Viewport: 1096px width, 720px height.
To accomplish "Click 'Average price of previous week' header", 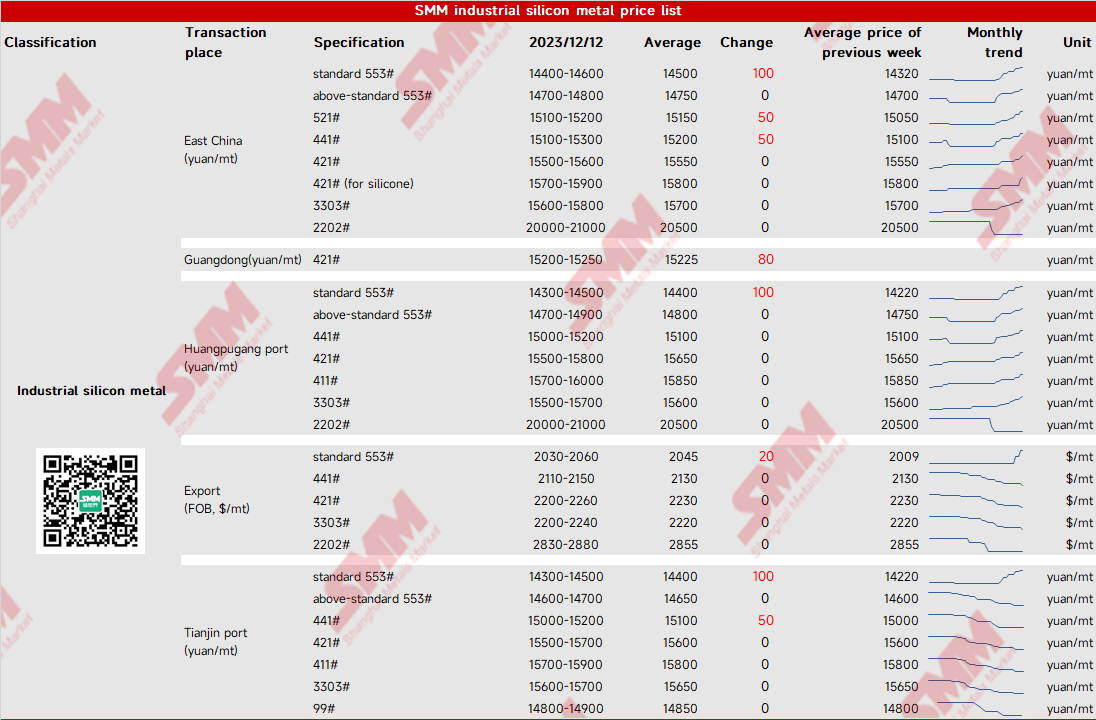I will click(863, 42).
